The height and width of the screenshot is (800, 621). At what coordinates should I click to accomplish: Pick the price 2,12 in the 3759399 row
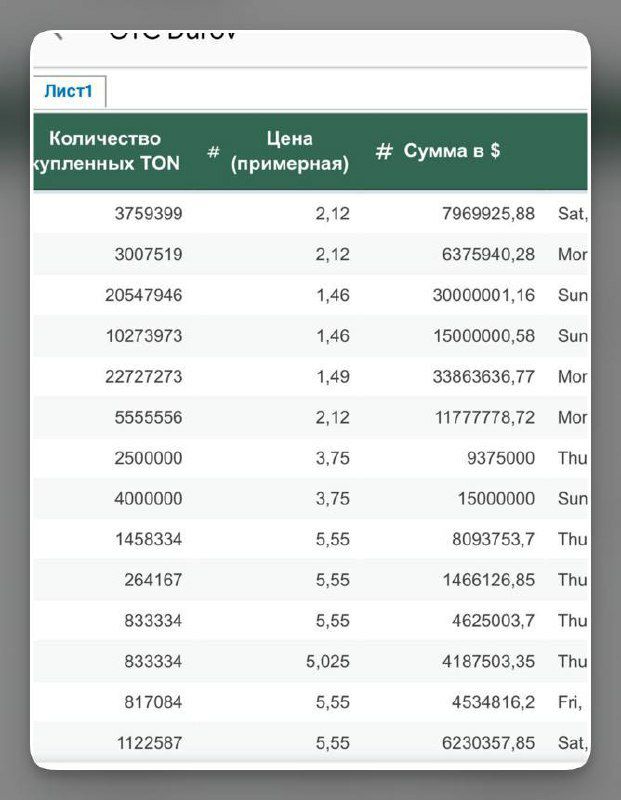[333, 213]
